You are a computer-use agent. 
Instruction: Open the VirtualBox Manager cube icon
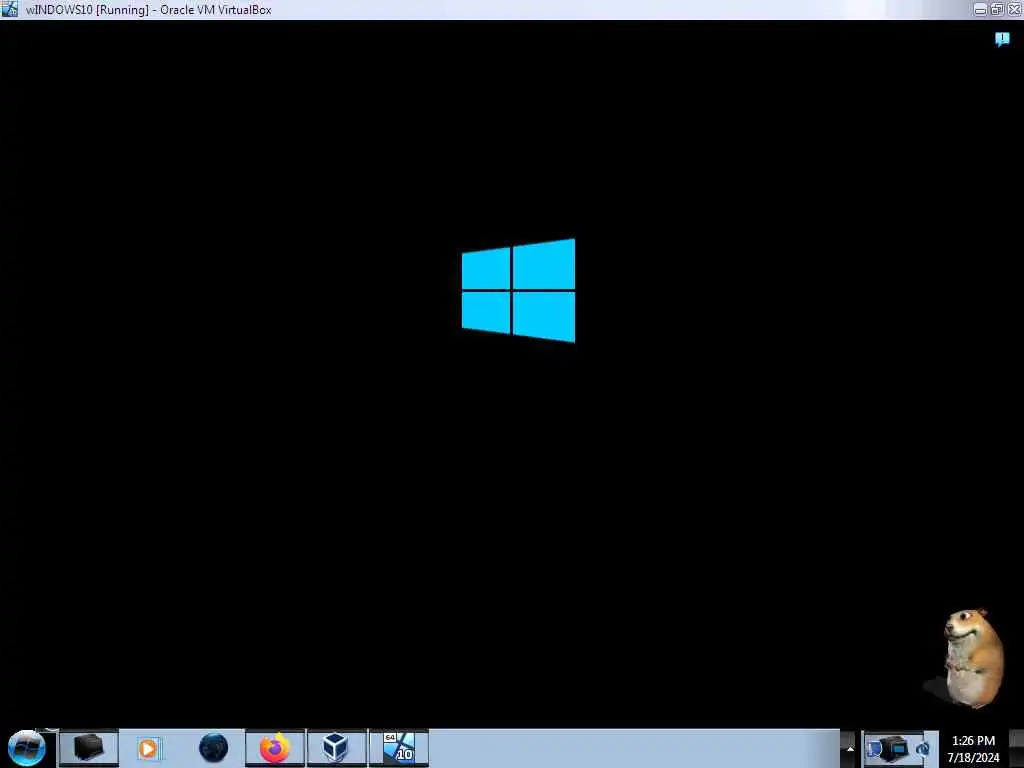coord(336,748)
